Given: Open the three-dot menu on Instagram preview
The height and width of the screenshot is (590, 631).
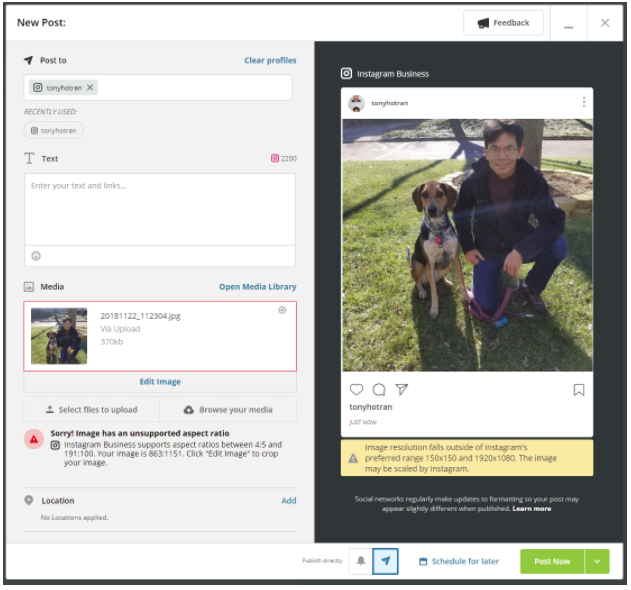Looking at the screenshot, I should [584, 102].
